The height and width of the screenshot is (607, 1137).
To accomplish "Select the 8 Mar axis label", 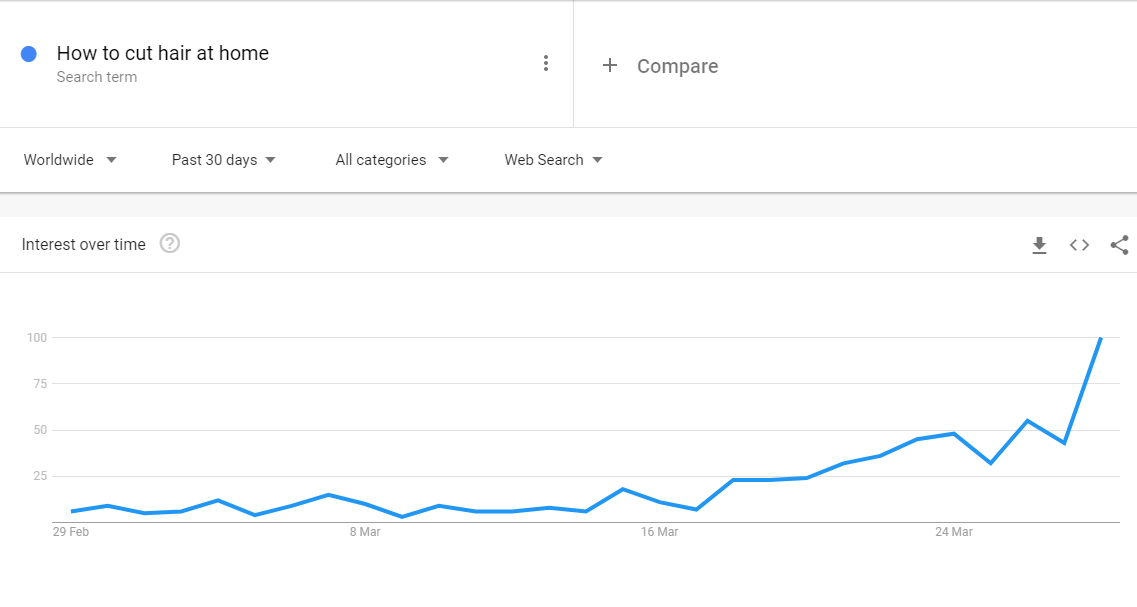I will [x=365, y=532].
